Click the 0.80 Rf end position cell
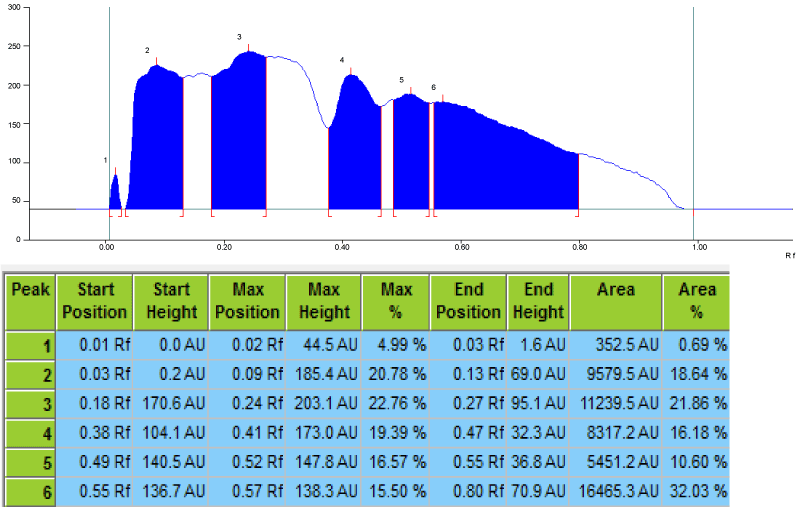Image resolution: width=800 pixels, height=507 pixels. pyautogui.click(x=468, y=492)
